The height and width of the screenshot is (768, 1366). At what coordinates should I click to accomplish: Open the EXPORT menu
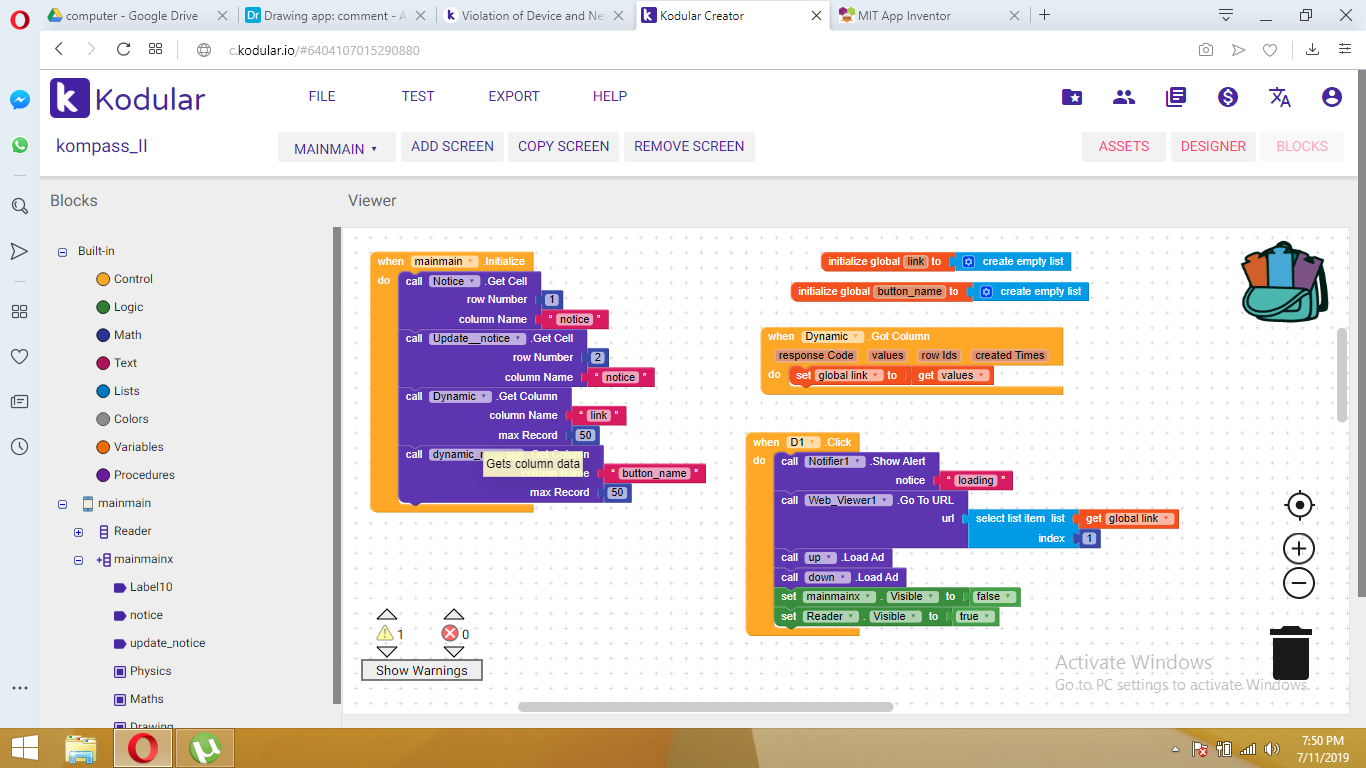coord(514,96)
